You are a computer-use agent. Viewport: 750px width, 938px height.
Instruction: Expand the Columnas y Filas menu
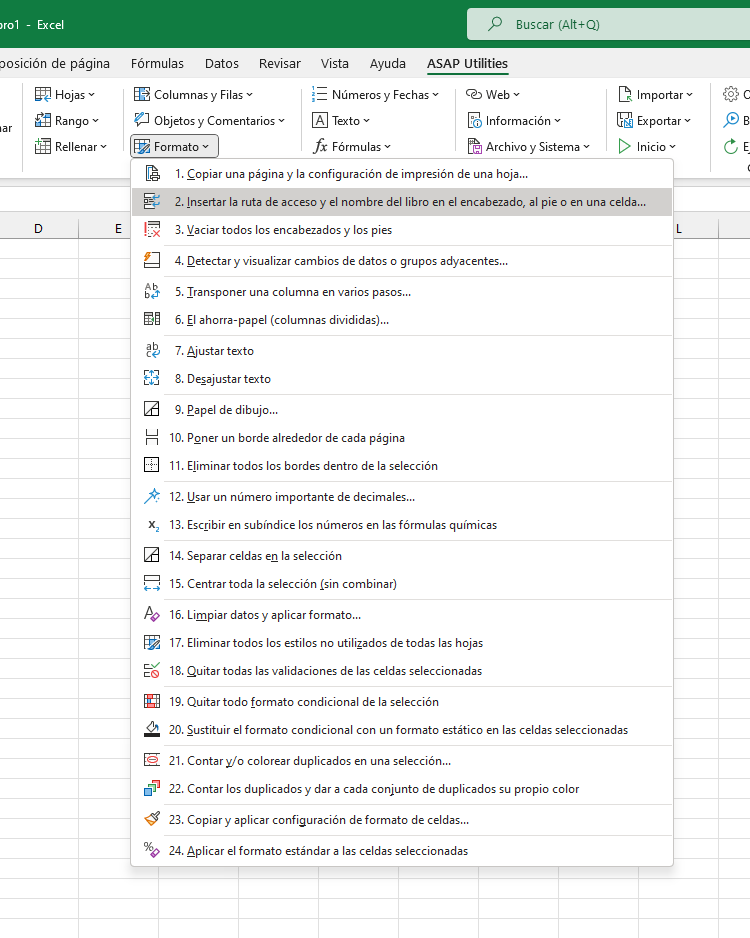tap(193, 95)
